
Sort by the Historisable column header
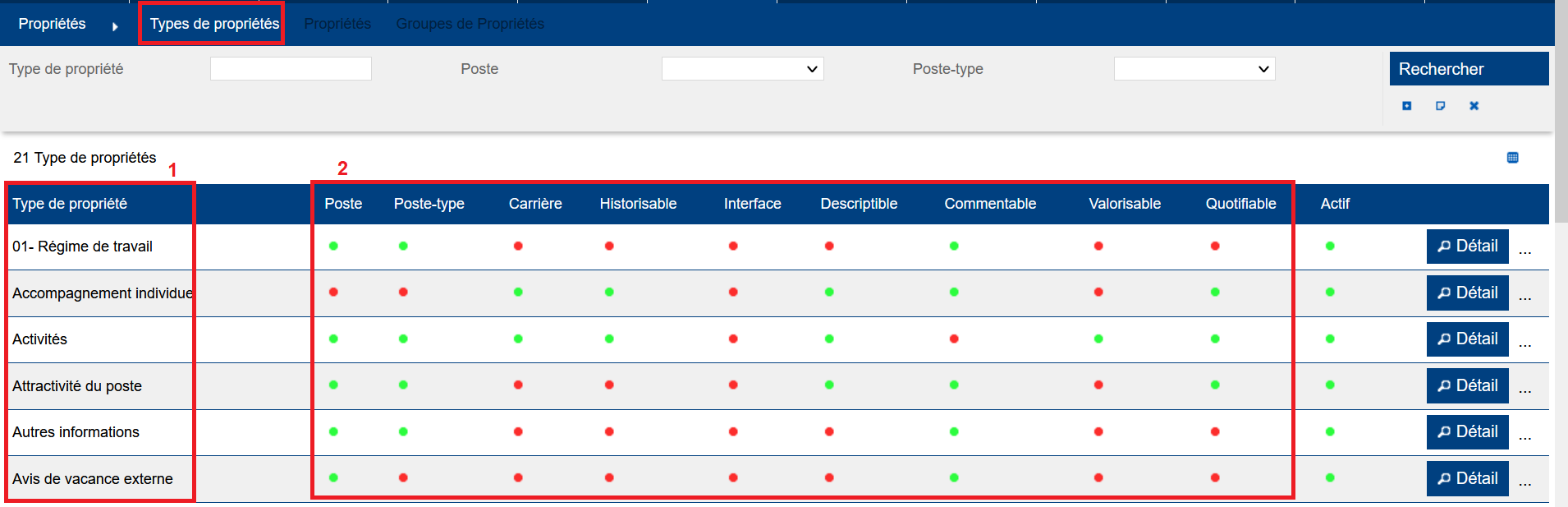click(638, 204)
